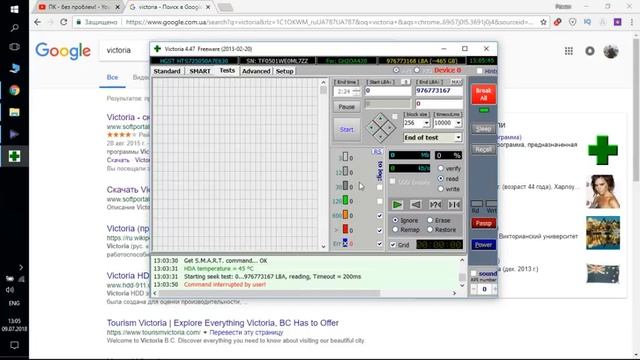Click the blue Err block icon
Viewport: 640px width, 360px height.
tap(345, 243)
